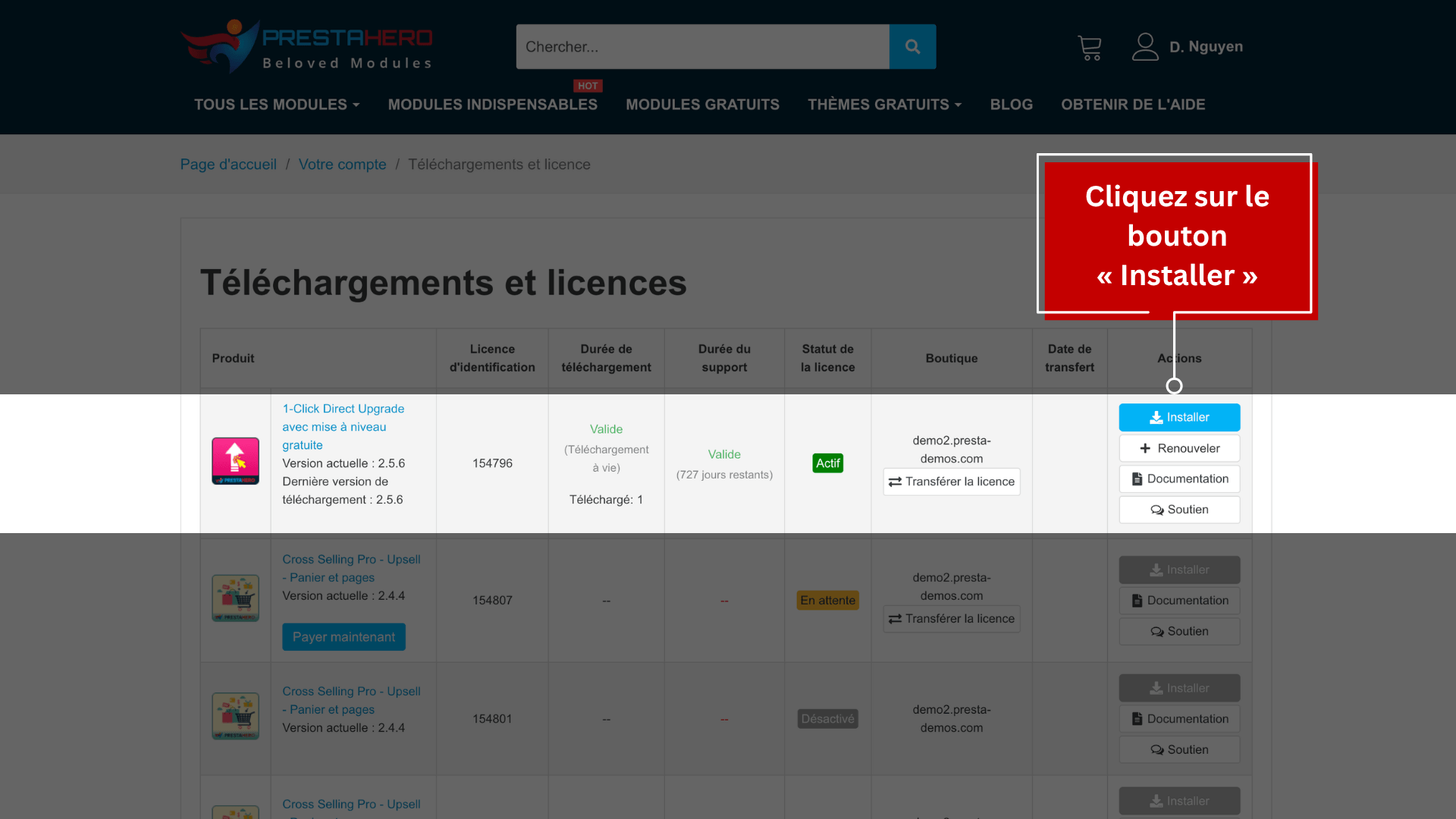
Task: Open Modules gratuits menu item
Action: (x=702, y=105)
